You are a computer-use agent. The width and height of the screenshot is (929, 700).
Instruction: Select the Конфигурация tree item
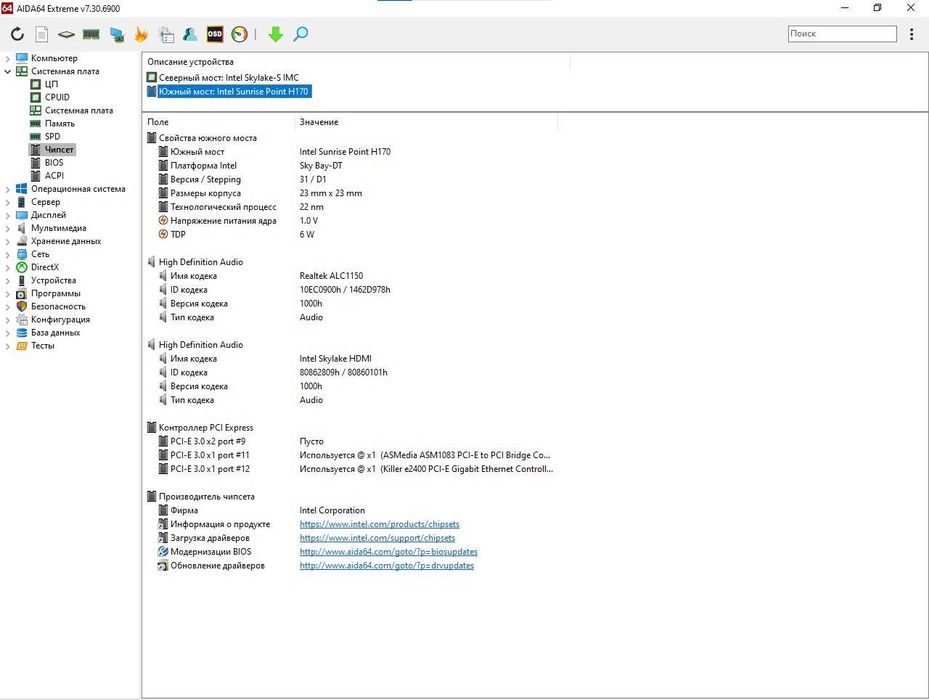pyautogui.click(x=60, y=319)
